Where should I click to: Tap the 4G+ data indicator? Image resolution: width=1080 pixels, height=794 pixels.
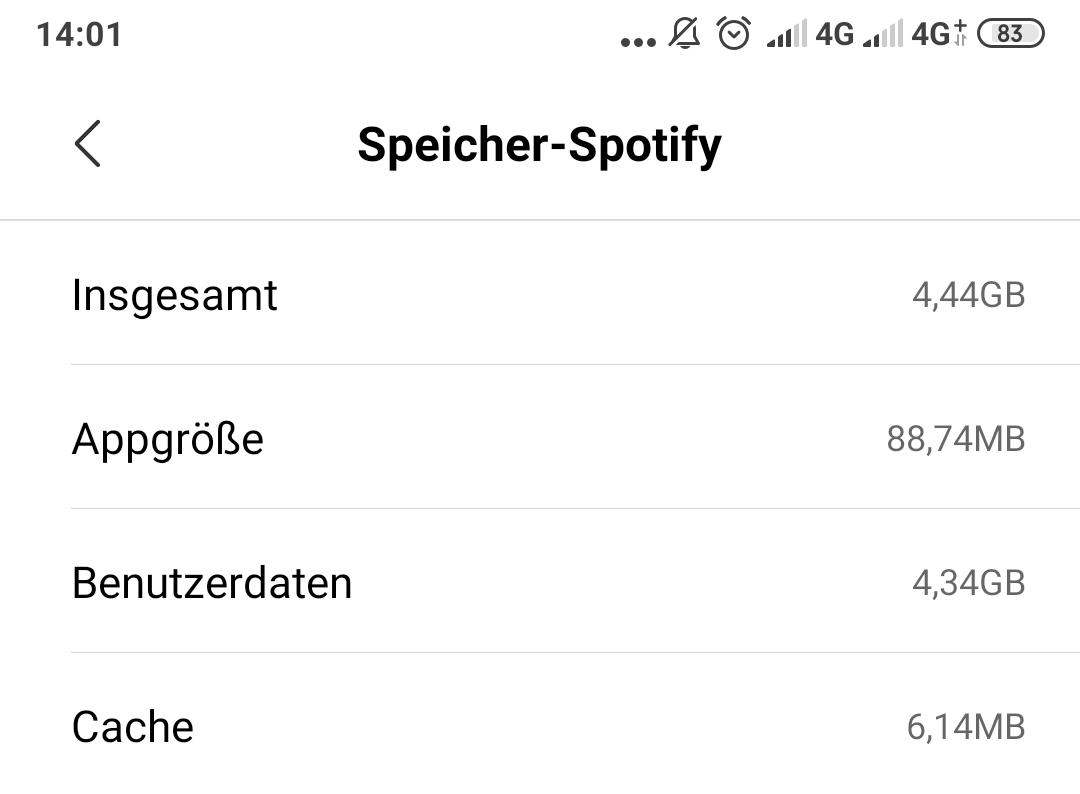pyautogui.click(x=939, y=34)
